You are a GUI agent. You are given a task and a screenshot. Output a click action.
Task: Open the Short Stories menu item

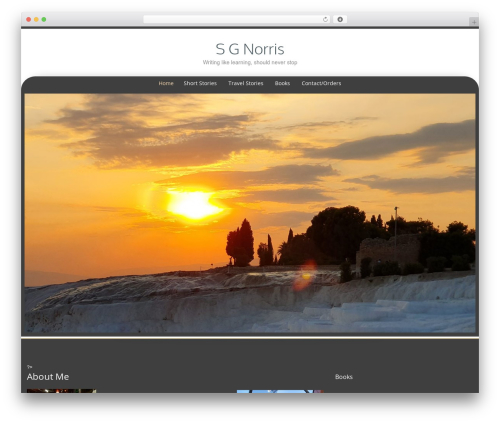pyautogui.click(x=200, y=83)
